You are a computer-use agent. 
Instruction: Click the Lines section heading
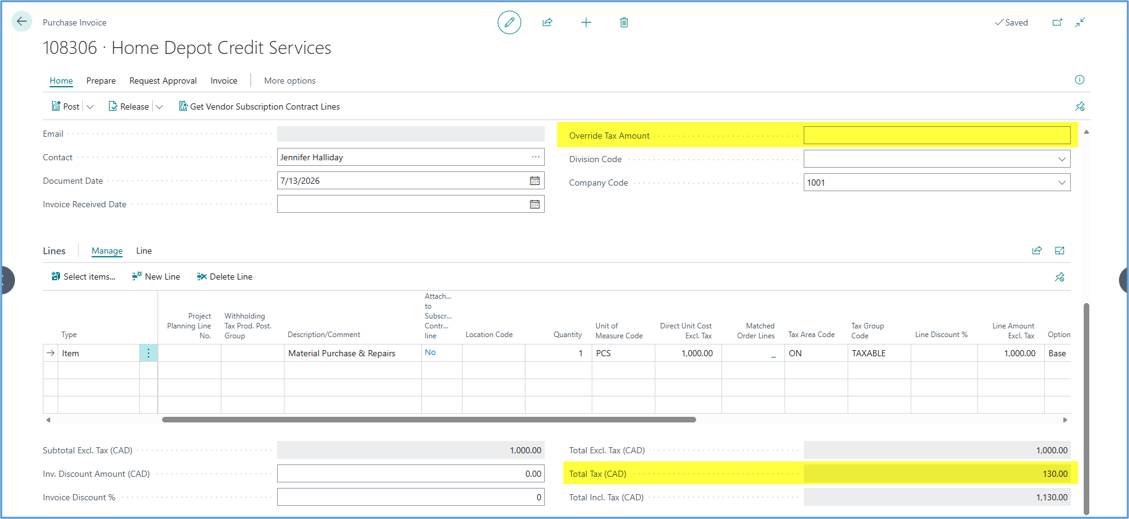point(54,251)
